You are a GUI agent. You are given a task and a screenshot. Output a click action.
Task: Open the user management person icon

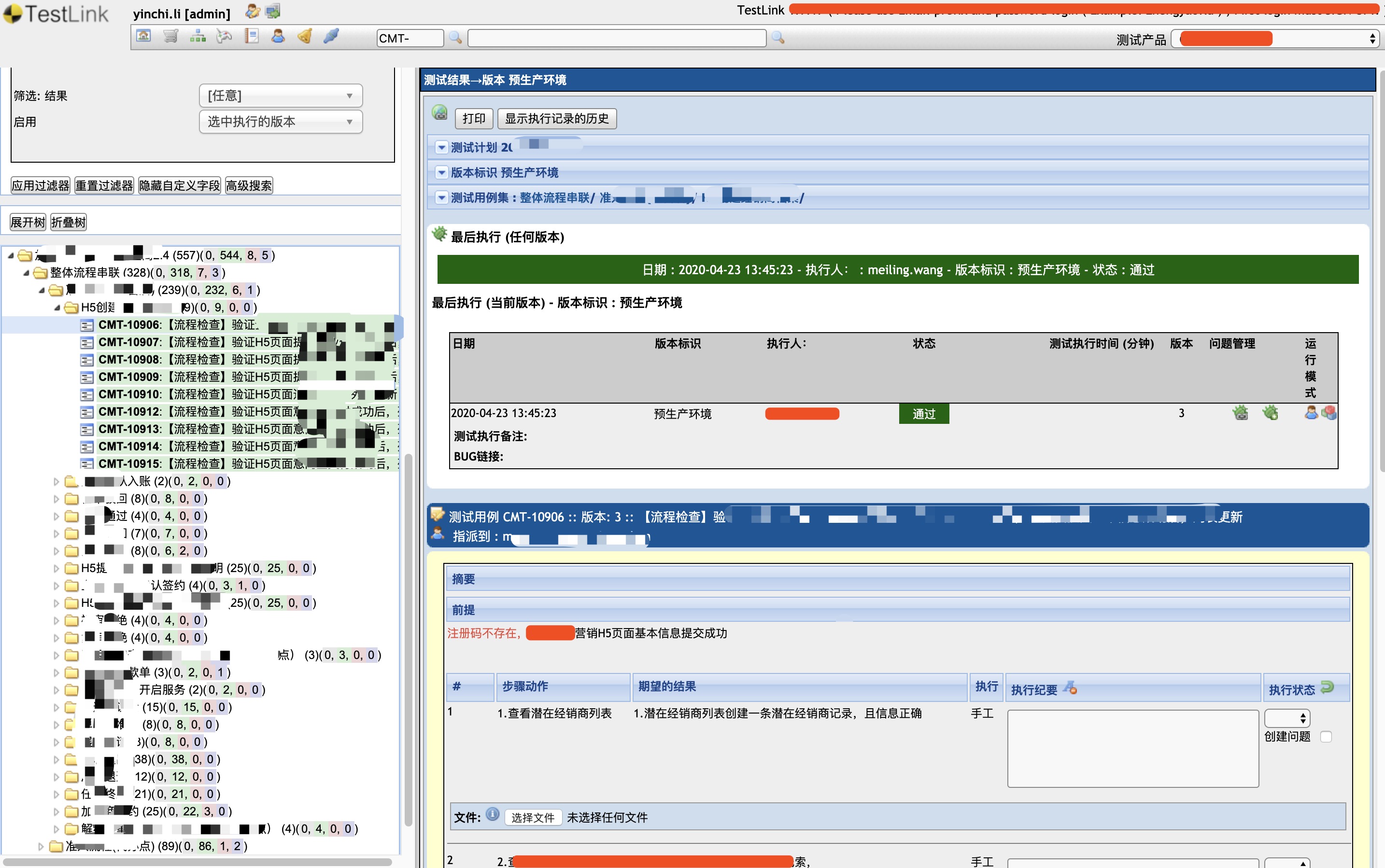pos(279,37)
